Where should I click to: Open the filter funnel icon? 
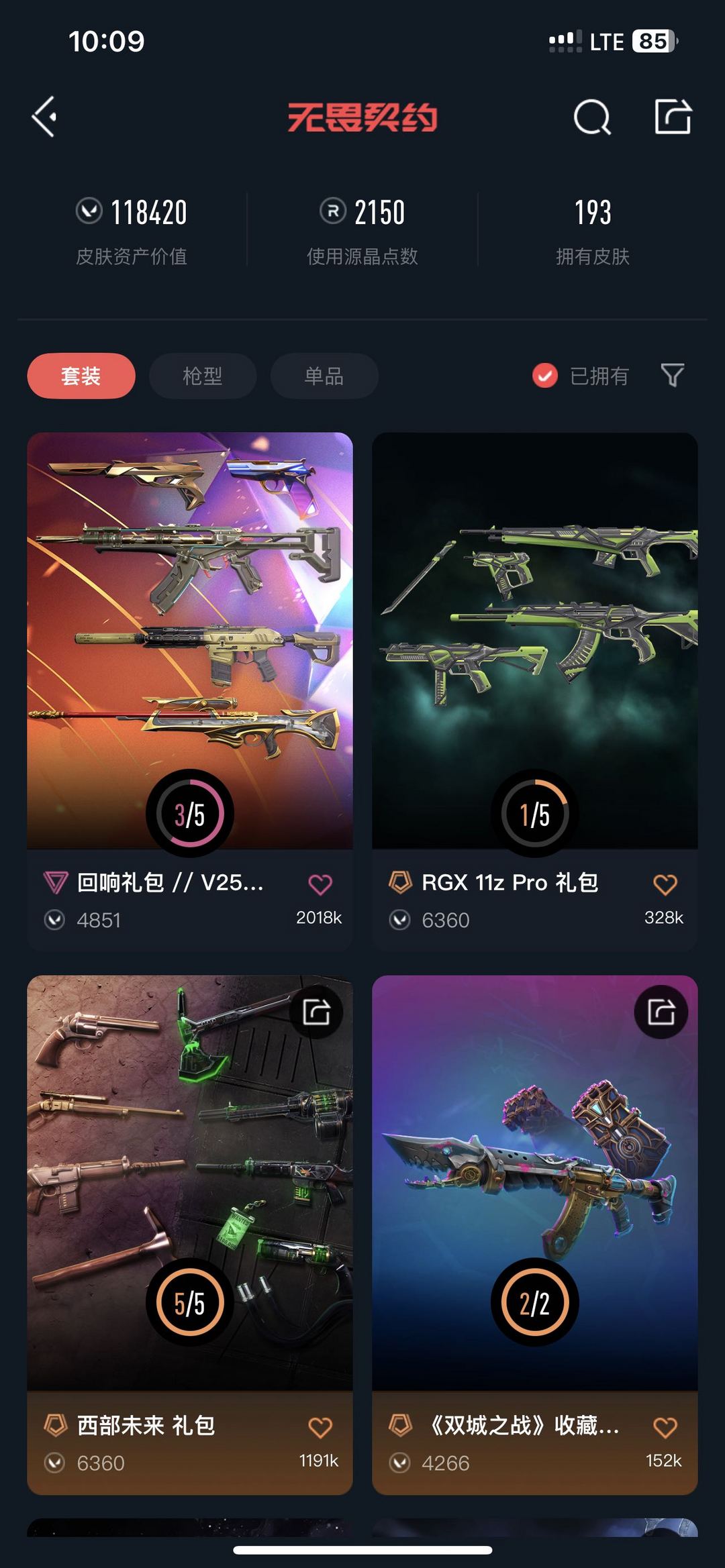[672, 375]
